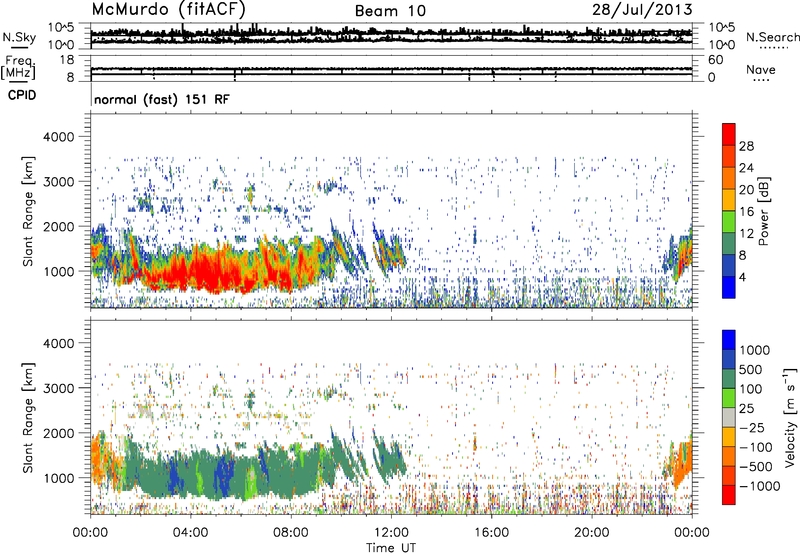Select Slant Range [km] label of velocity panel

click(28, 417)
